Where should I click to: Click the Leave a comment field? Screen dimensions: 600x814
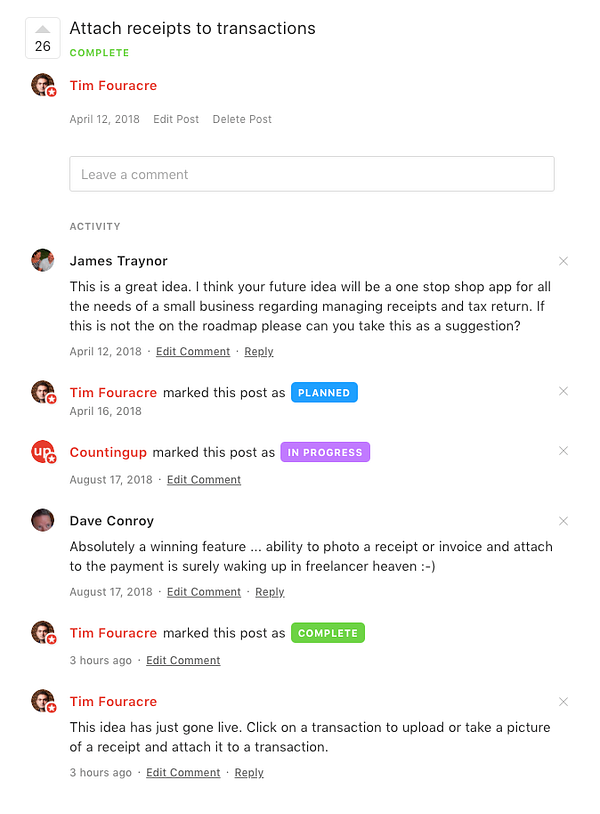(x=311, y=174)
